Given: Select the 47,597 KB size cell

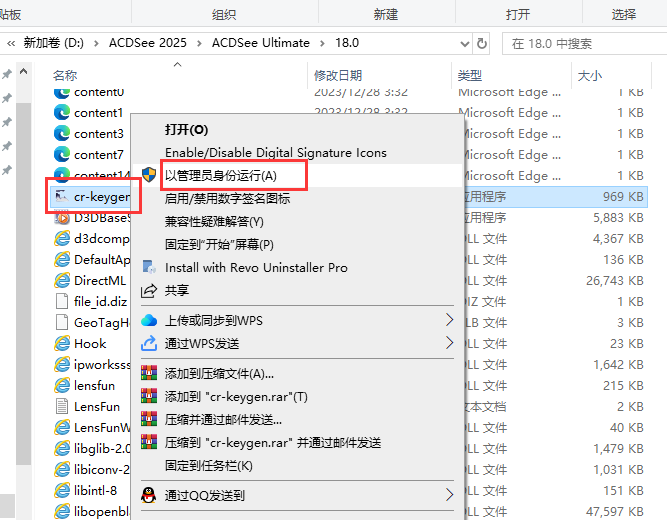Looking at the screenshot, I should (x=615, y=511).
